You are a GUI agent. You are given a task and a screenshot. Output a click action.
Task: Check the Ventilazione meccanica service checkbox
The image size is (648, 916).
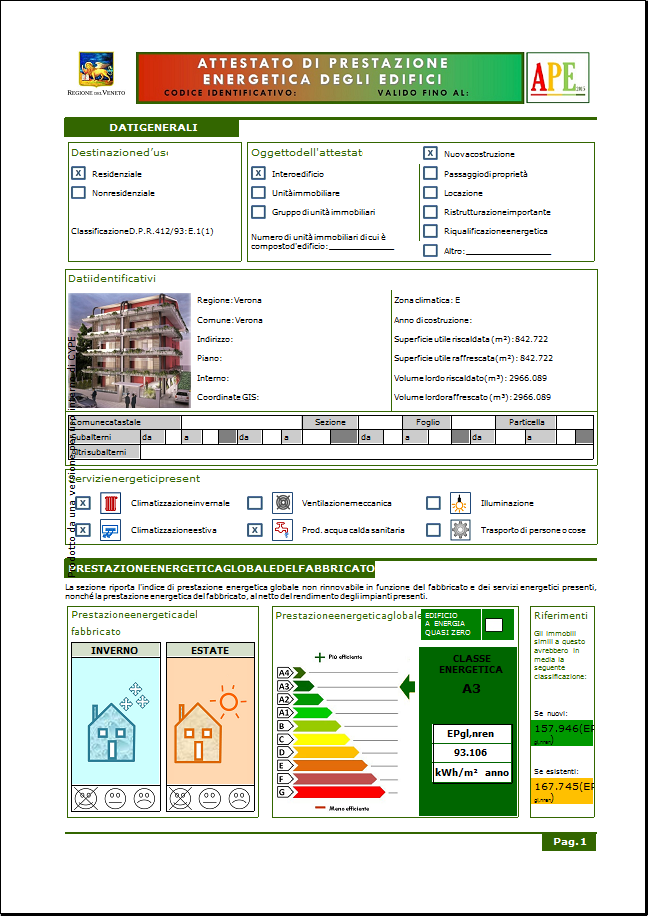coord(255,503)
